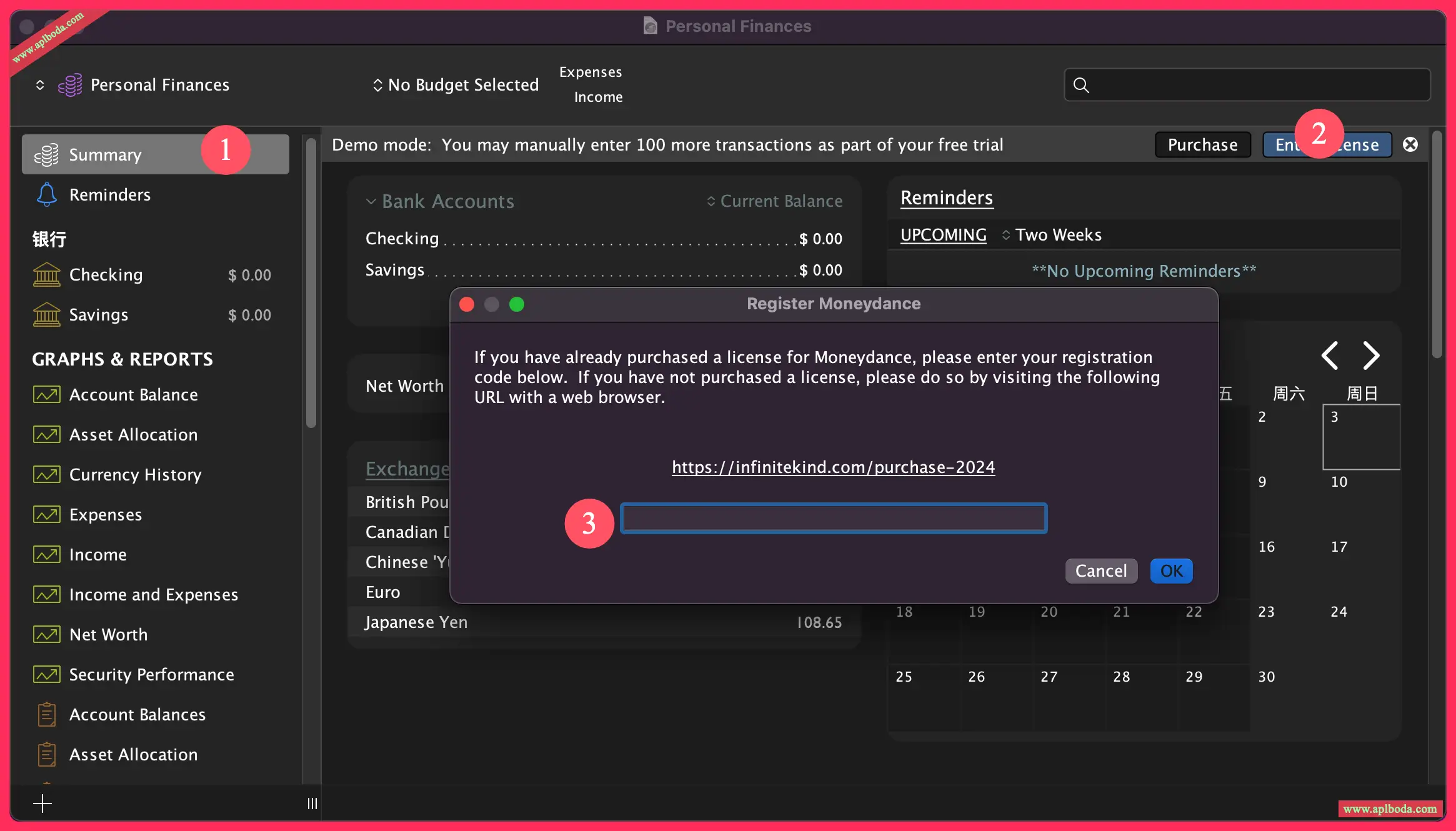Open the infinitekind purchase link

click(833, 467)
